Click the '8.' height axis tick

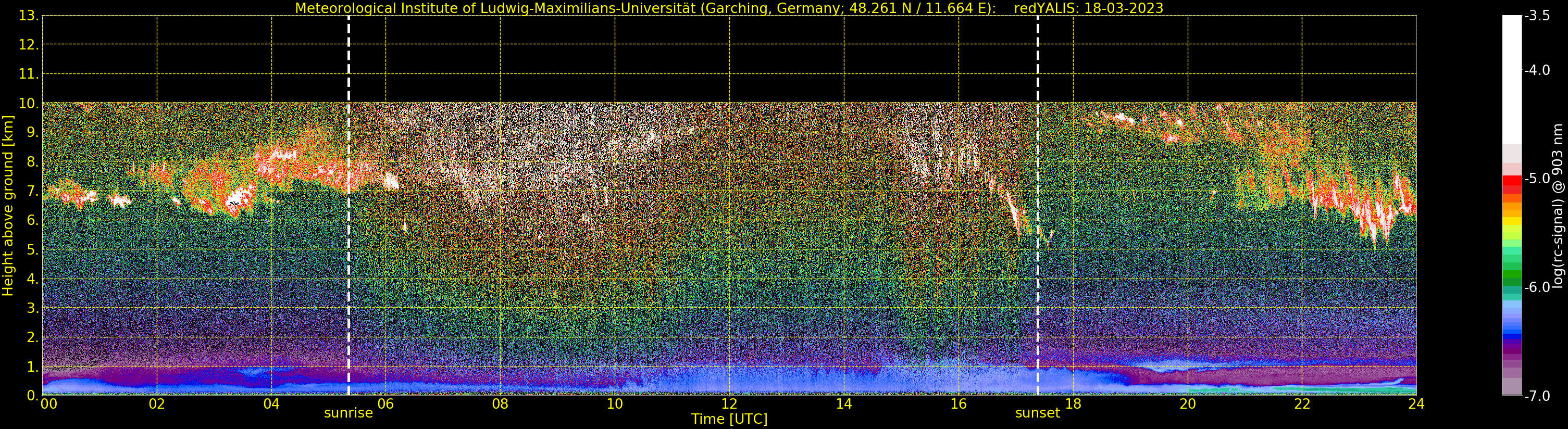[x=32, y=162]
